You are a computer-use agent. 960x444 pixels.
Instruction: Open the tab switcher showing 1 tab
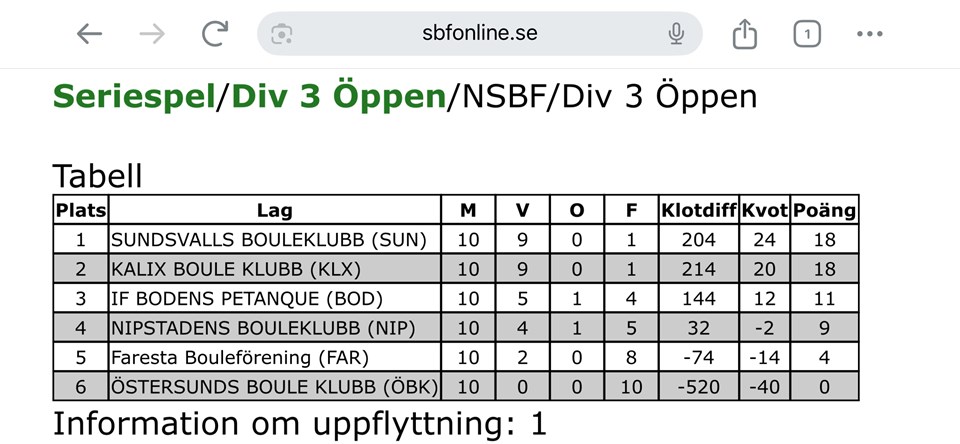[x=807, y=34]
